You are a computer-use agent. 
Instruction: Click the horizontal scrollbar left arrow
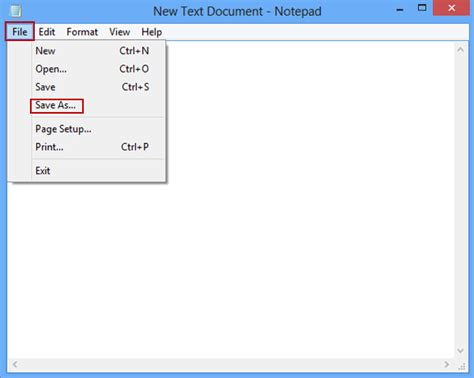pyautogui.click(x=15, y=365)
